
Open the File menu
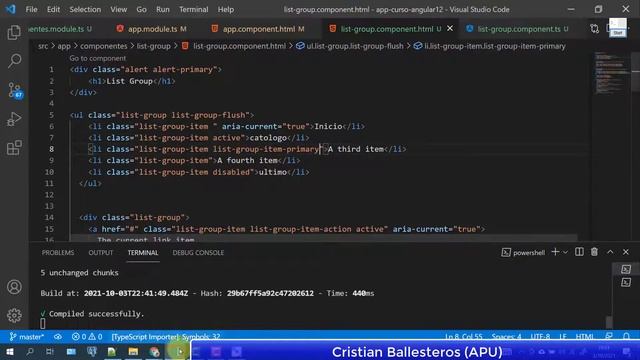31,9
